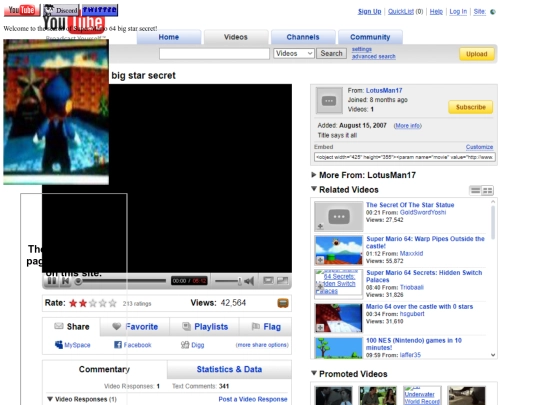The image size is (540, 405).
Task: Click the advanced search link
Action: (374, 56)
